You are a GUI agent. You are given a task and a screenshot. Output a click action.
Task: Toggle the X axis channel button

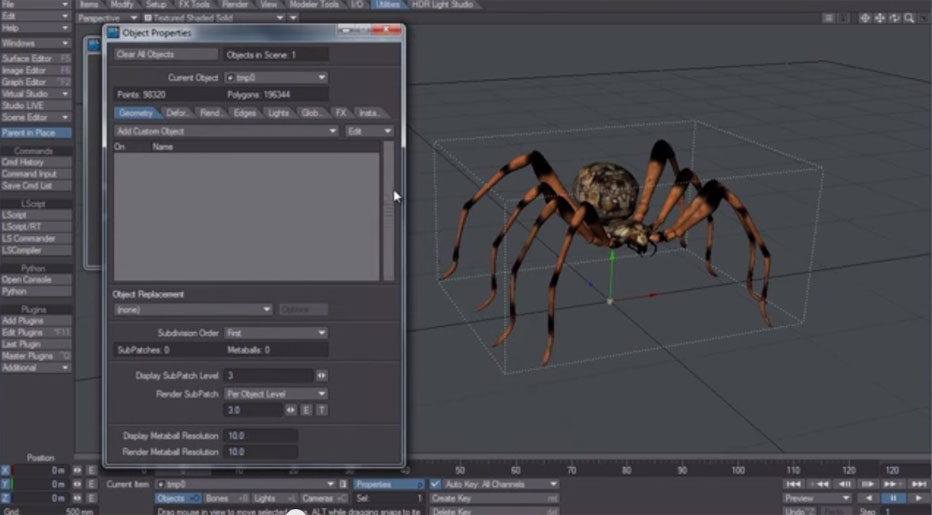[6, 470]
